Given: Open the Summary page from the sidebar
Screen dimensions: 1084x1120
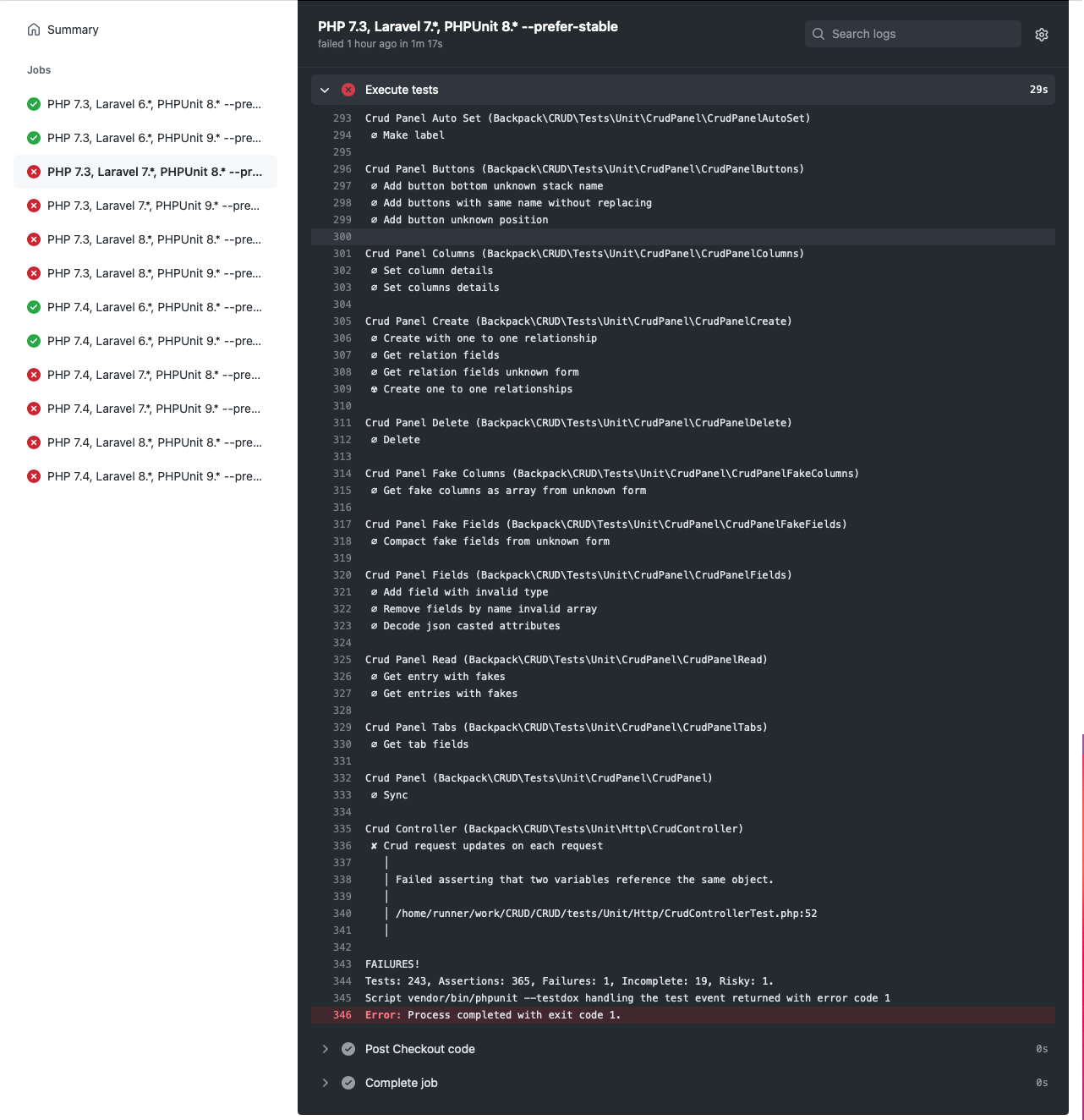Looking at the screenshot, I should pos(73,29).
